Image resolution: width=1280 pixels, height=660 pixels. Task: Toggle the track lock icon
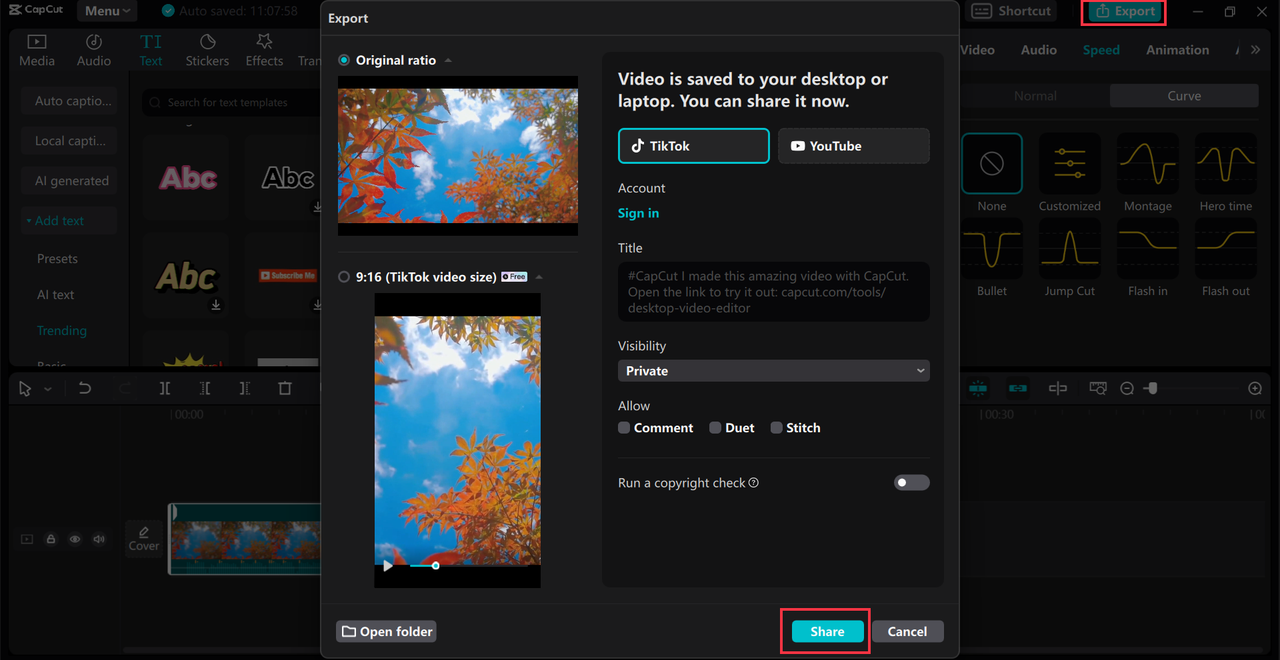coord(51,539)
